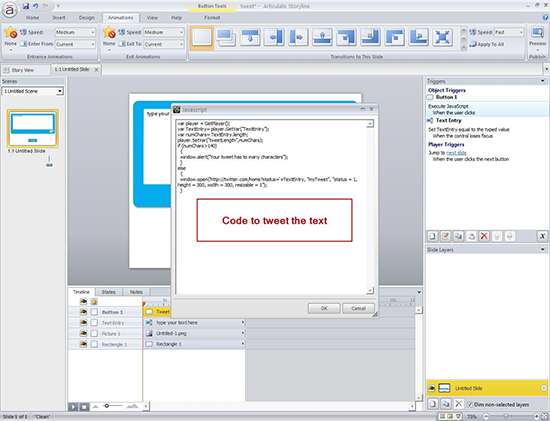Choose the fifth slide transition icon with right arrow
This screenshot has height=421, width=550.
[298, 37]
